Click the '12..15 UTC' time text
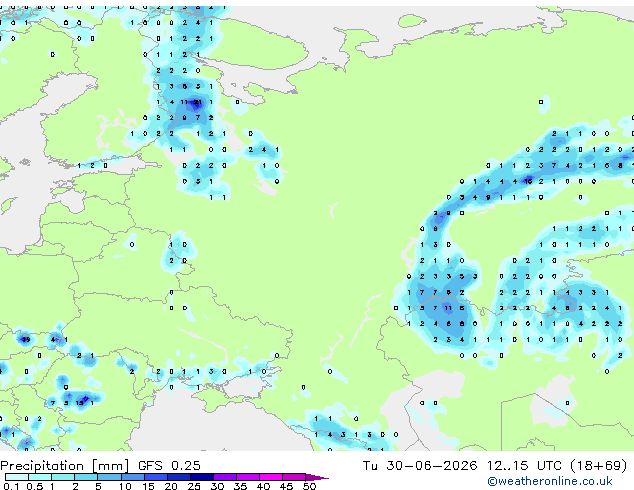 tap(524, 466)
